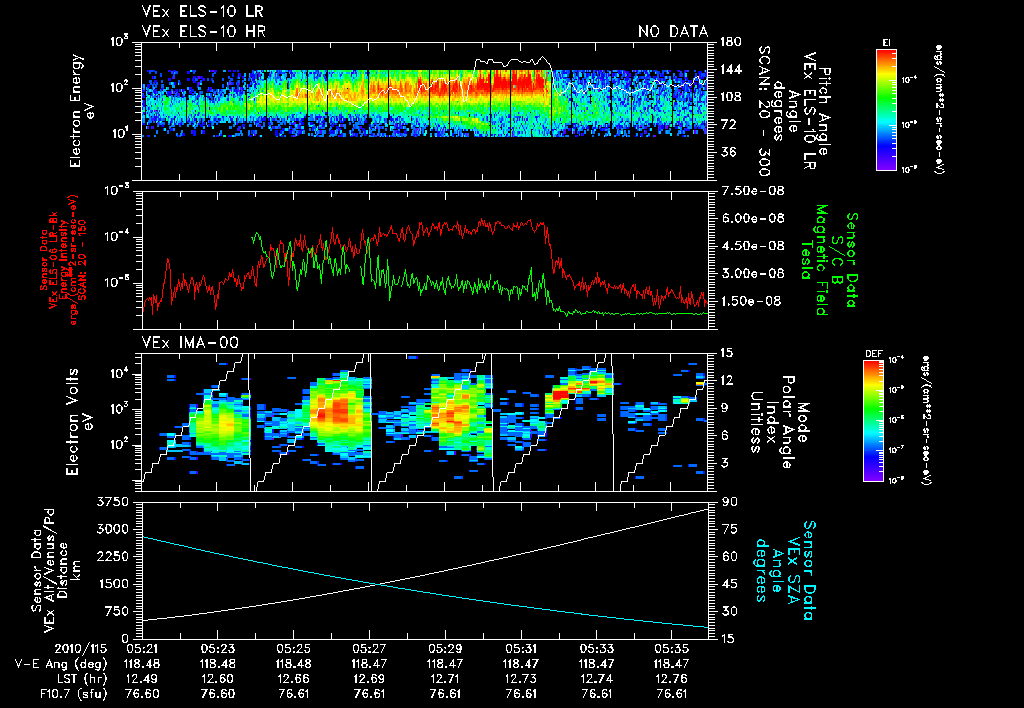This screenshot has width=1024, height=708.
Task: Click LST value 12.73
Action: coord(521,679)
